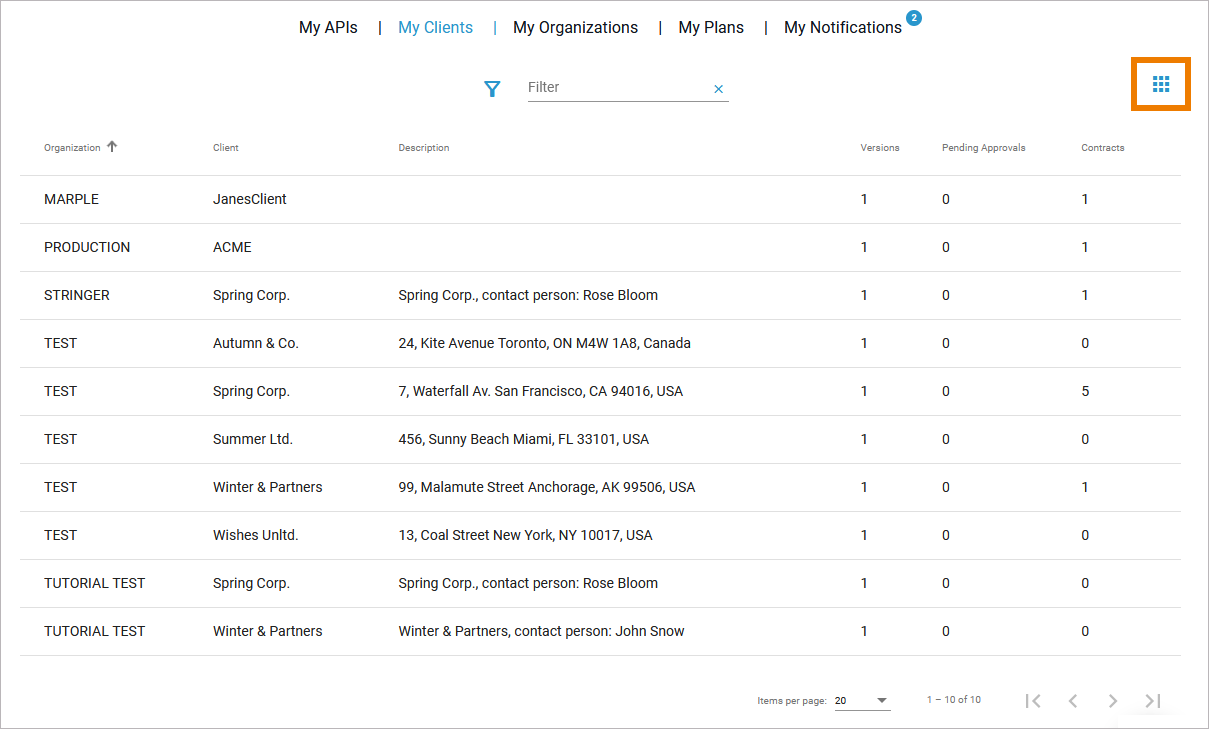Open the My Plans tab

[711, 28]
